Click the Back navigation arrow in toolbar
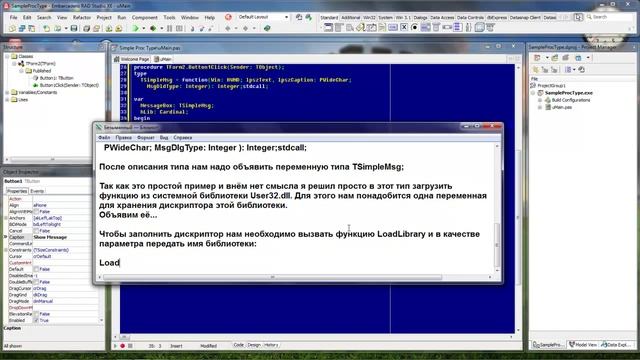The width and height of the screenshot is (640, 360). [228, 28]
